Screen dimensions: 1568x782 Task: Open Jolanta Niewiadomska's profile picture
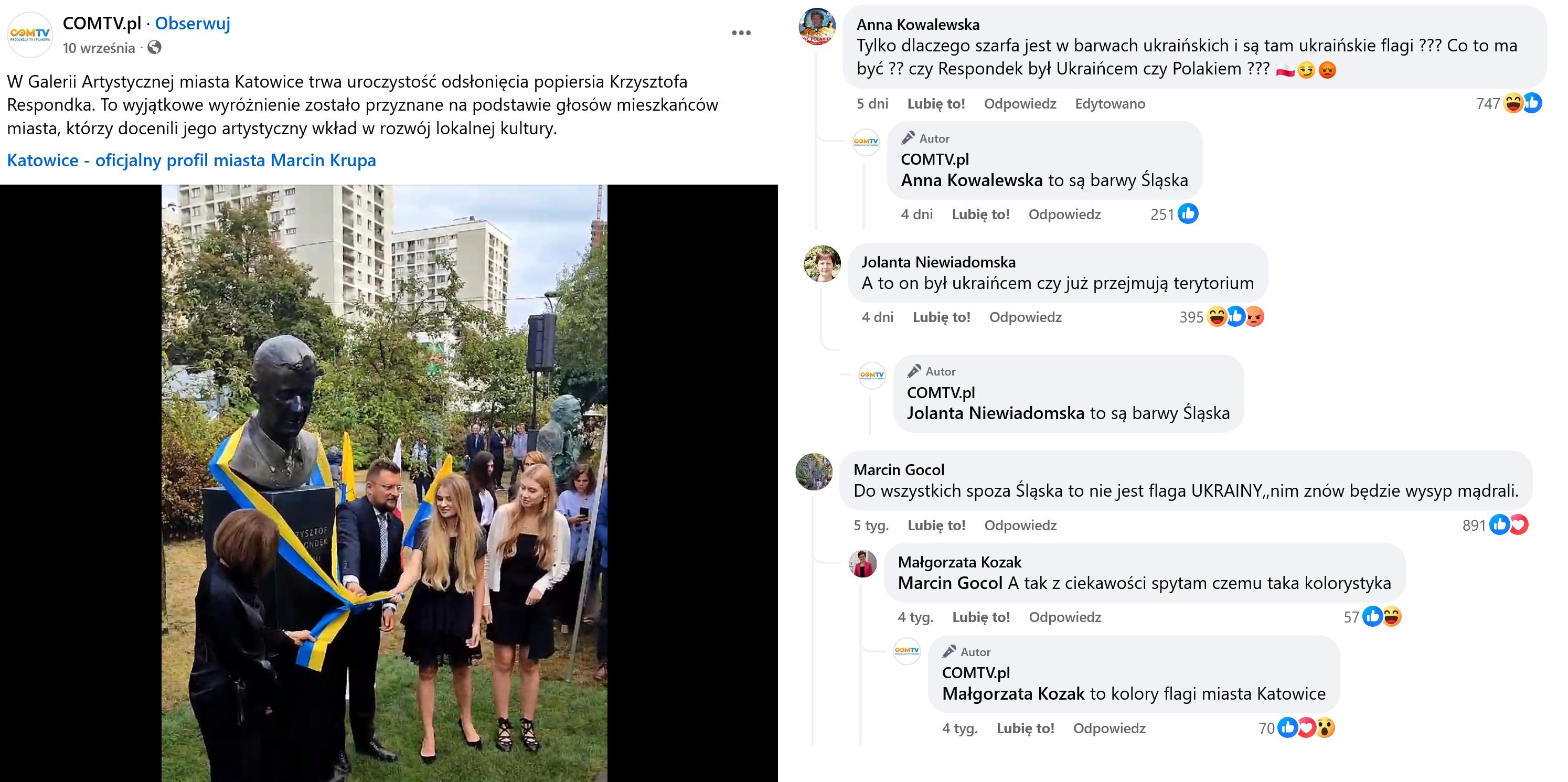point(823,264)
